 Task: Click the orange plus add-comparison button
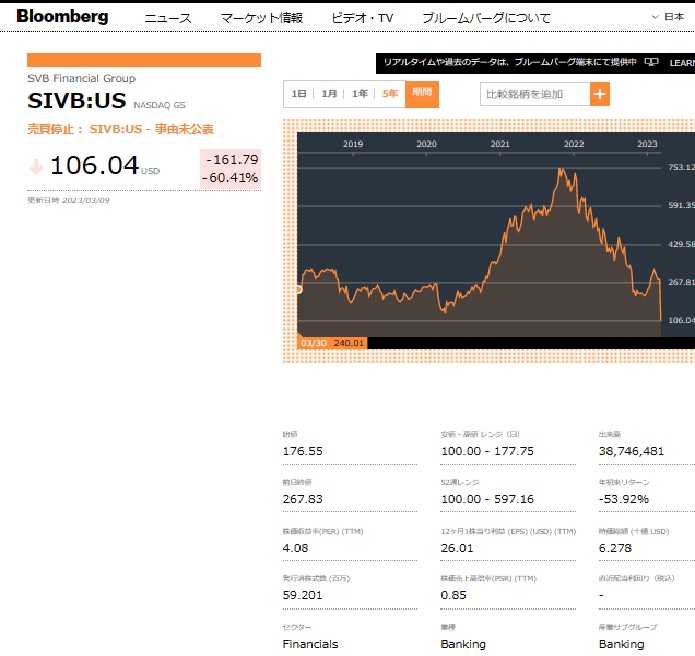click(600, 94)
